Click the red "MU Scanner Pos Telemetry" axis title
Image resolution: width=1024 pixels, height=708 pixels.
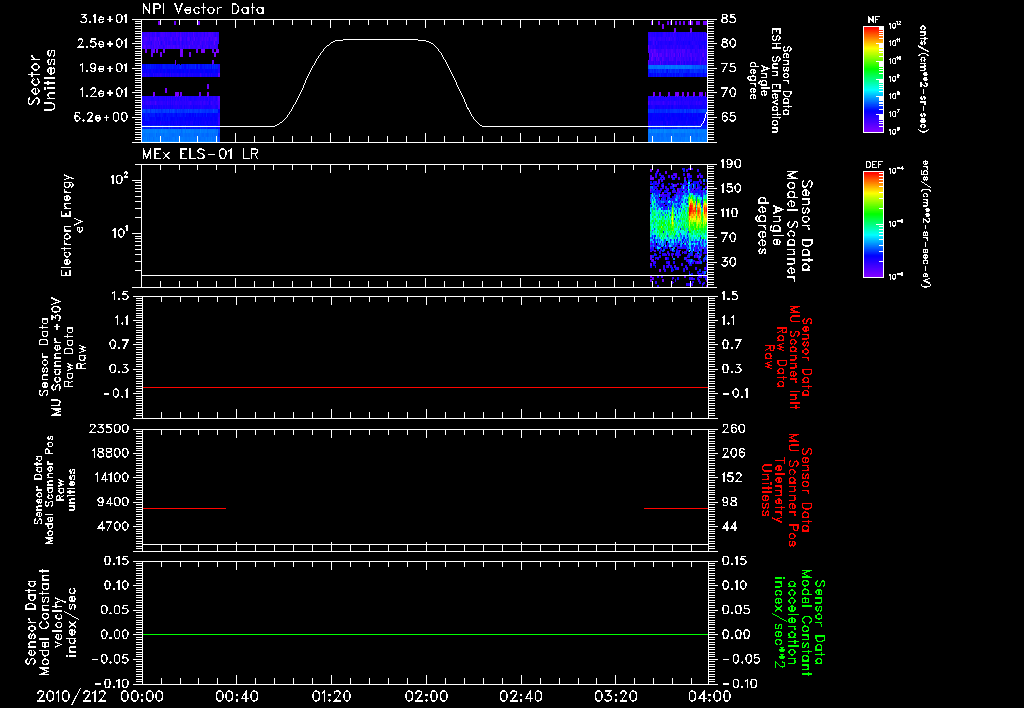coord(786,490)
